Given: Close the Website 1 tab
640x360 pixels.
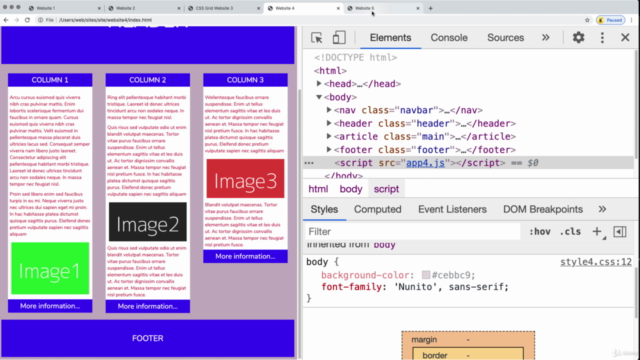Looking at the screenshot, I should pyautogui.click(x=99, y=8).
